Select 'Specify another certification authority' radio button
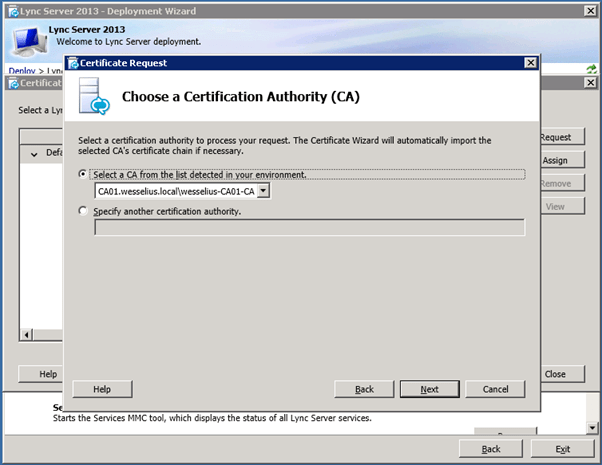The width and height of the screenshot is (602, 465). coord(82,211)
